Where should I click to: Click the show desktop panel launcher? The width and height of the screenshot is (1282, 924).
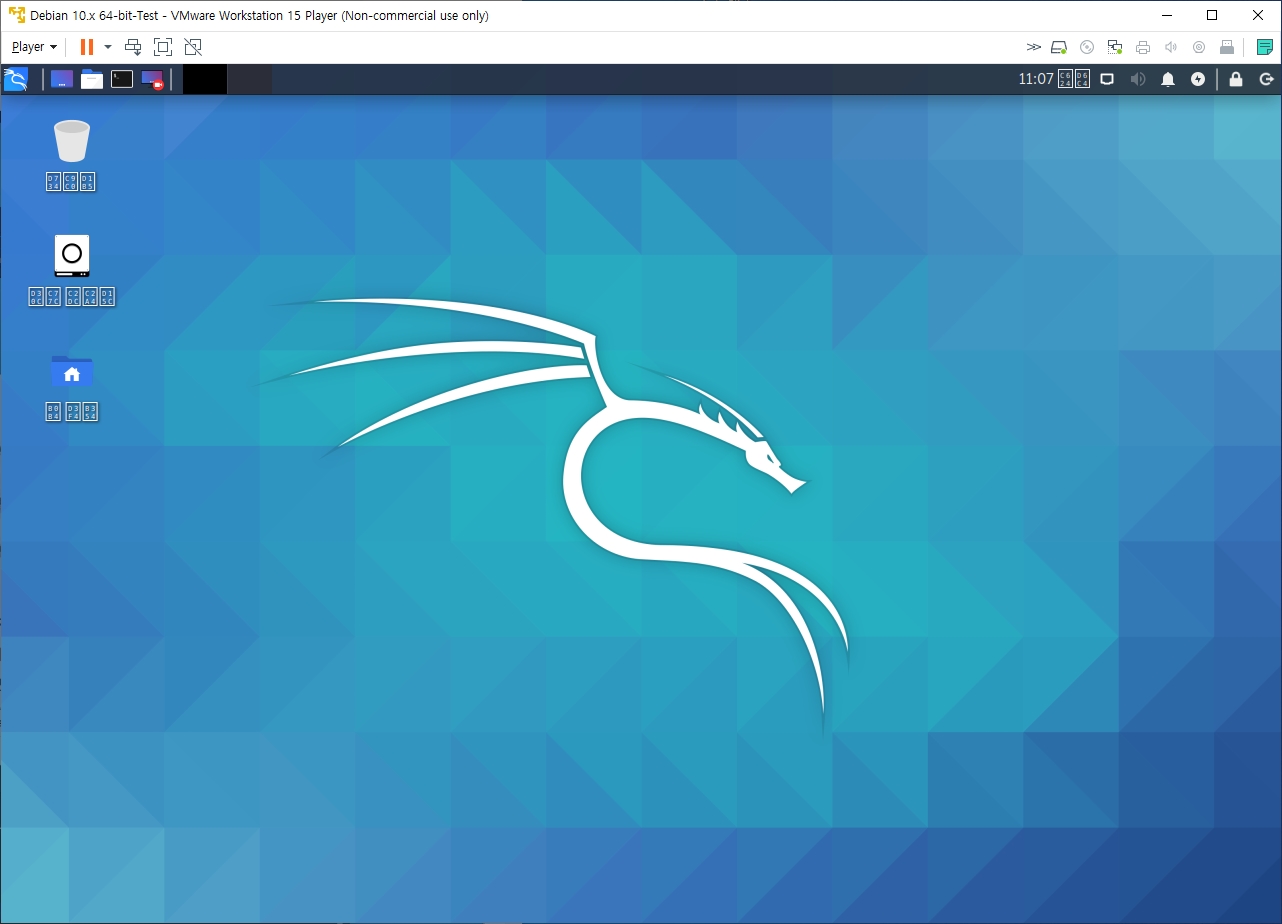[x=62, y=79]
